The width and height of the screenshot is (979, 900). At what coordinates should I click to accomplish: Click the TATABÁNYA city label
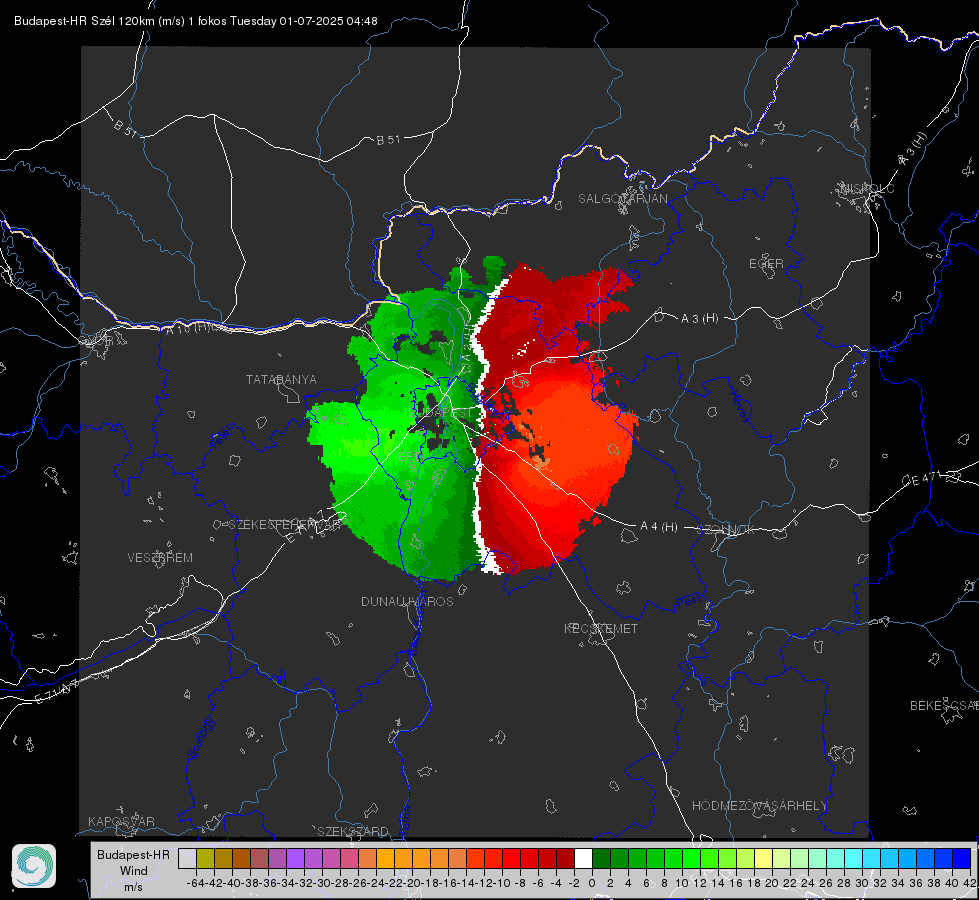click(281, 379)
